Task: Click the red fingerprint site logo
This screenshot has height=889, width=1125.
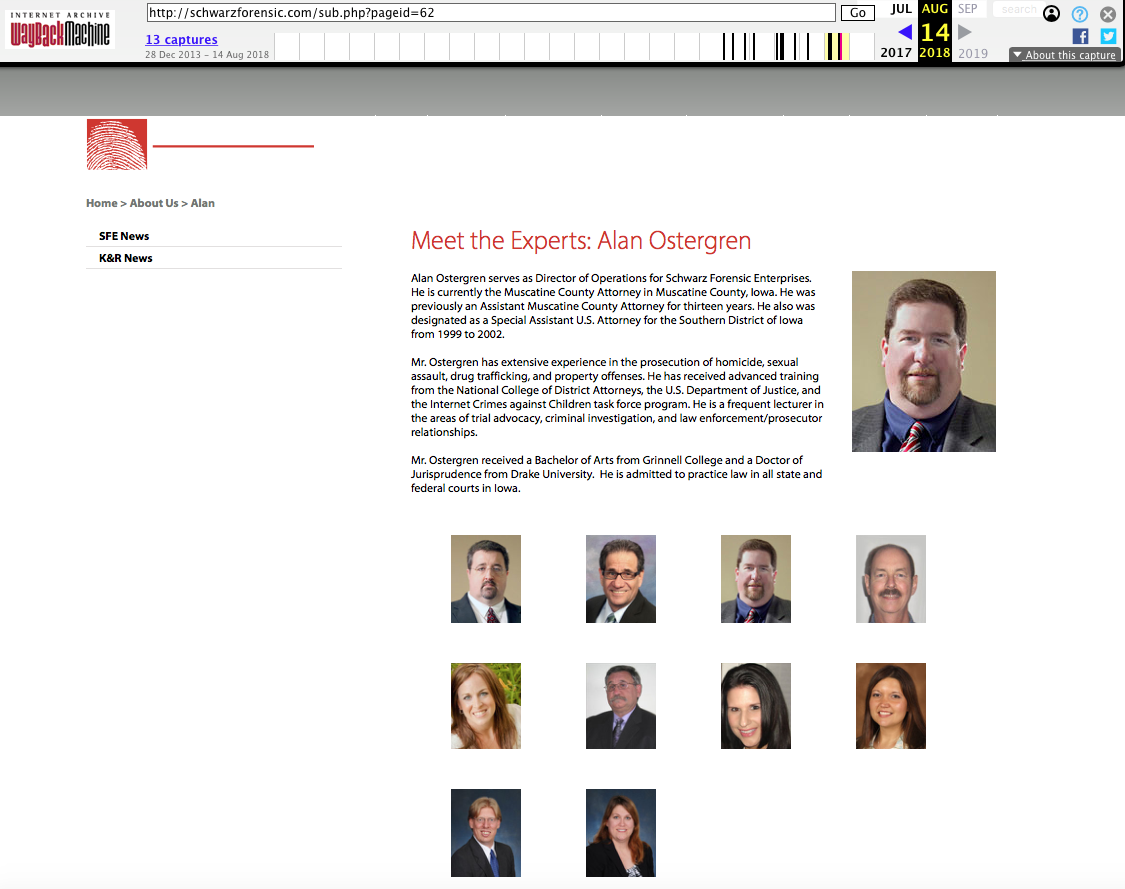Action: coord(117,144)
